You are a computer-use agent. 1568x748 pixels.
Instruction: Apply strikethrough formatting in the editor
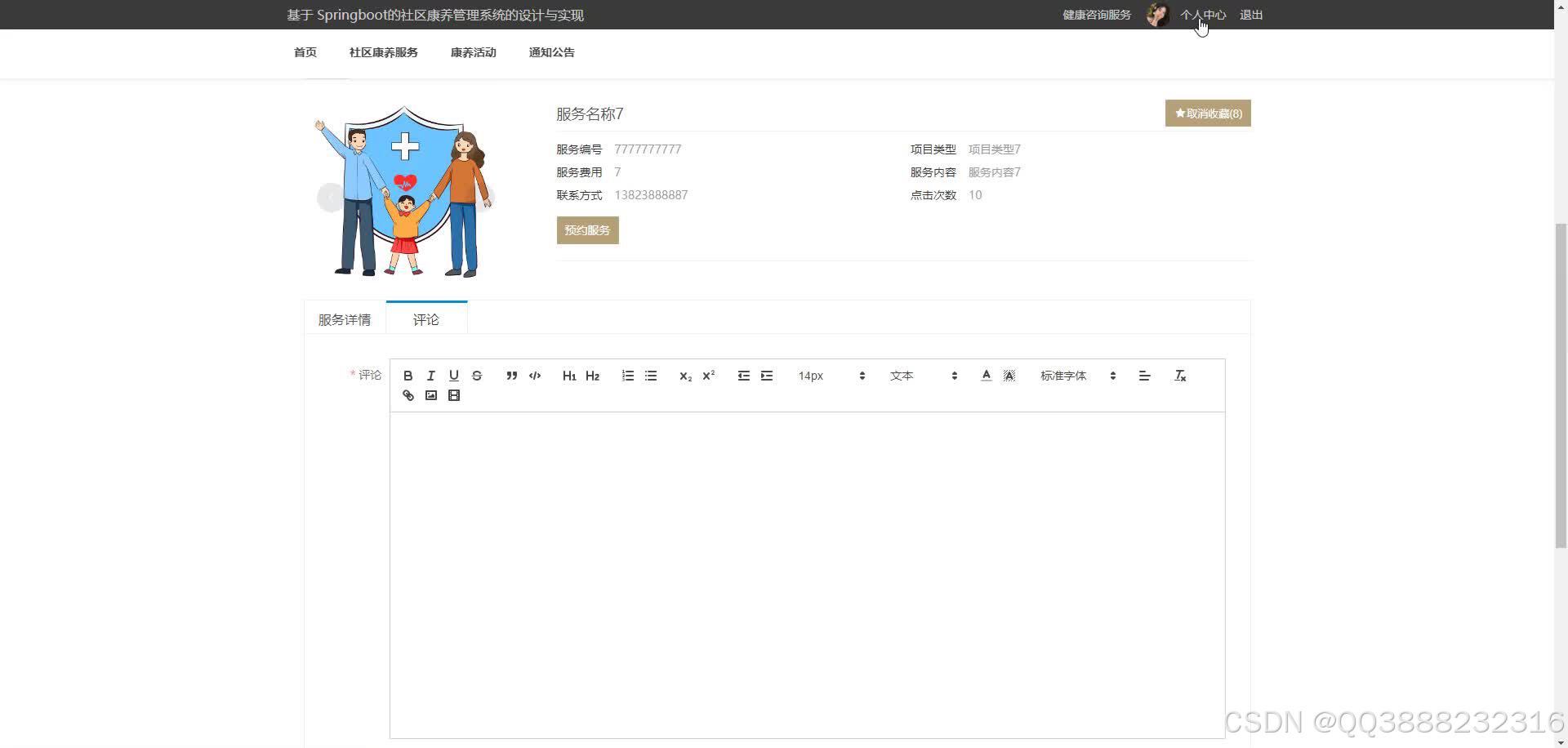477,376
